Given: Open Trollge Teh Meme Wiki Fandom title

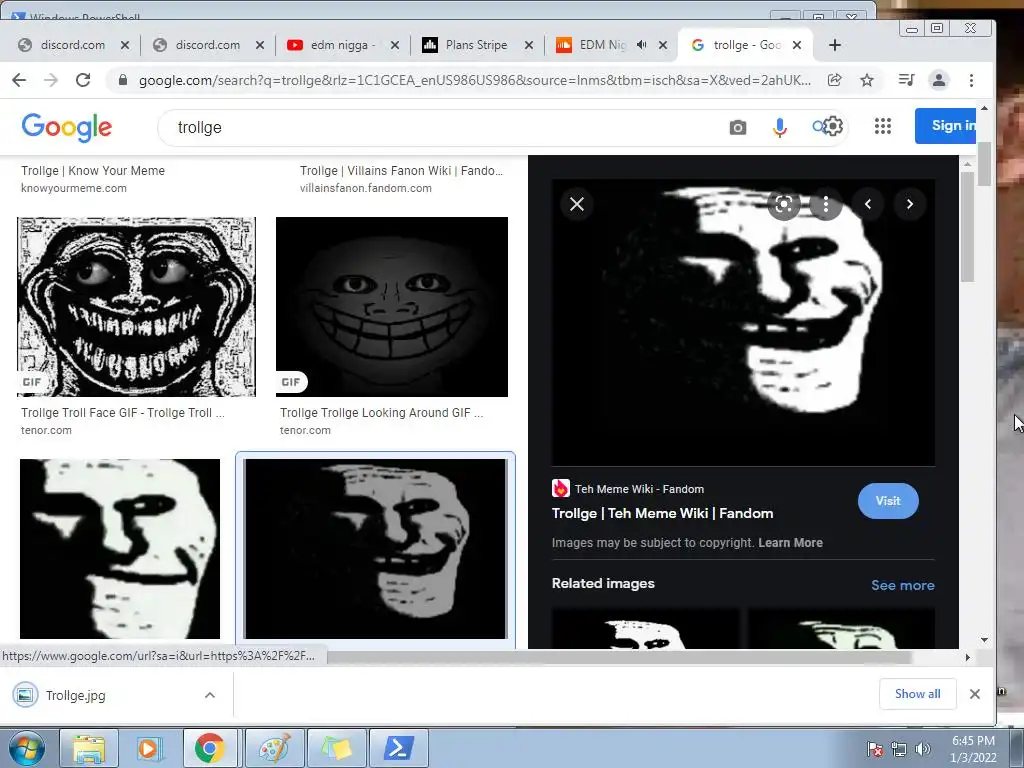Looking at the screenshot, I should [x=662, y=513].
